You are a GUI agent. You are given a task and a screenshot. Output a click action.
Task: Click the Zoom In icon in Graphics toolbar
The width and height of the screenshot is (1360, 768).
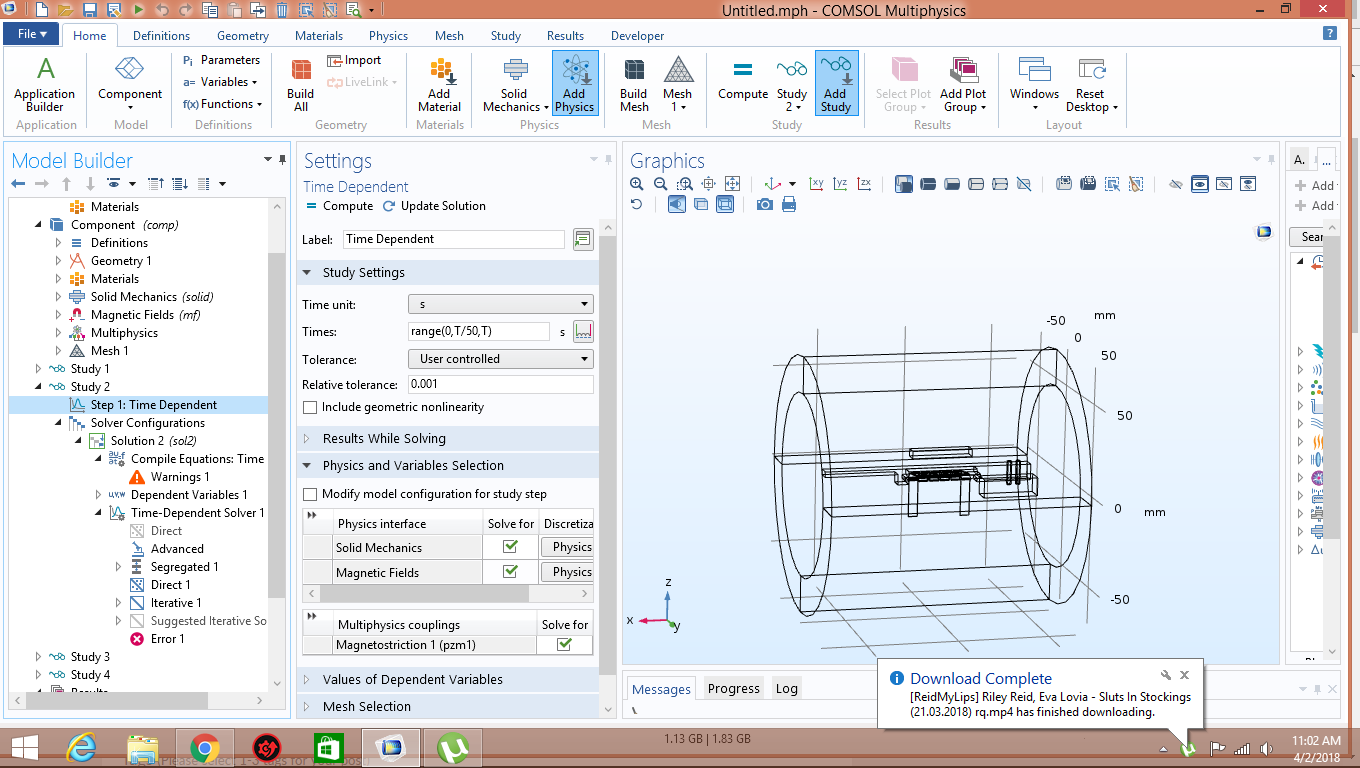pos(637,184)
